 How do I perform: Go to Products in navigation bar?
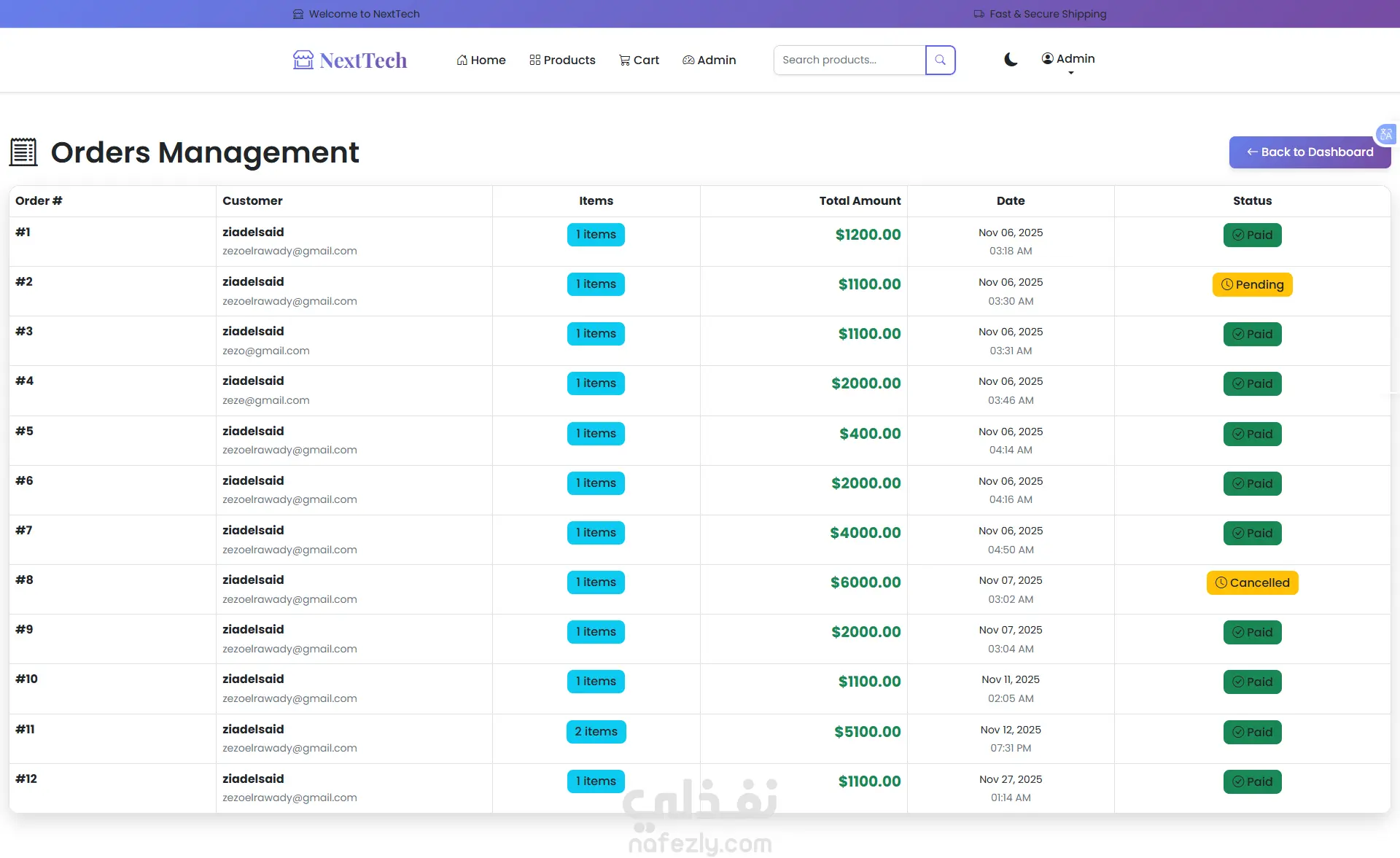click(x=562, y=60)
